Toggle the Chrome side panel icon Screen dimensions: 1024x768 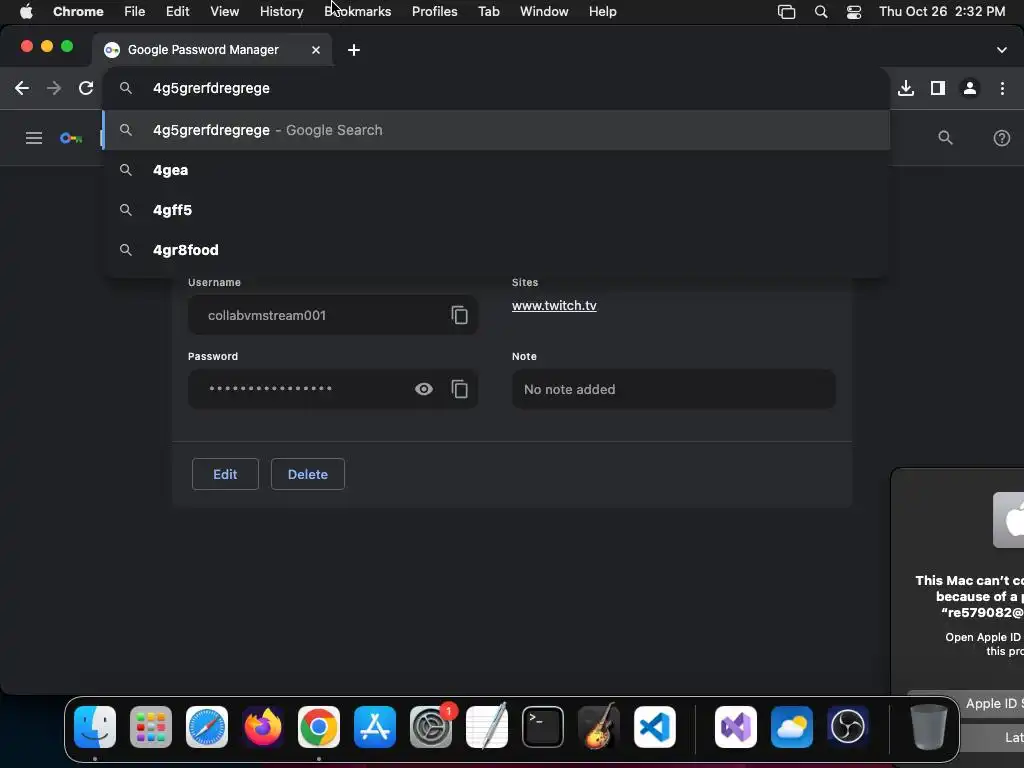[x=938, y=88]
